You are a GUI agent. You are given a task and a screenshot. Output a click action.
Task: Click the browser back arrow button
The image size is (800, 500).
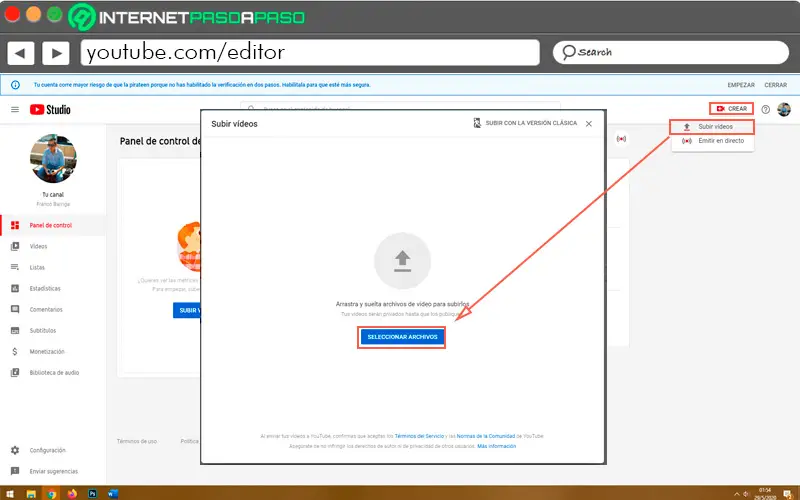pyautogui.click(x=20, y=53)
